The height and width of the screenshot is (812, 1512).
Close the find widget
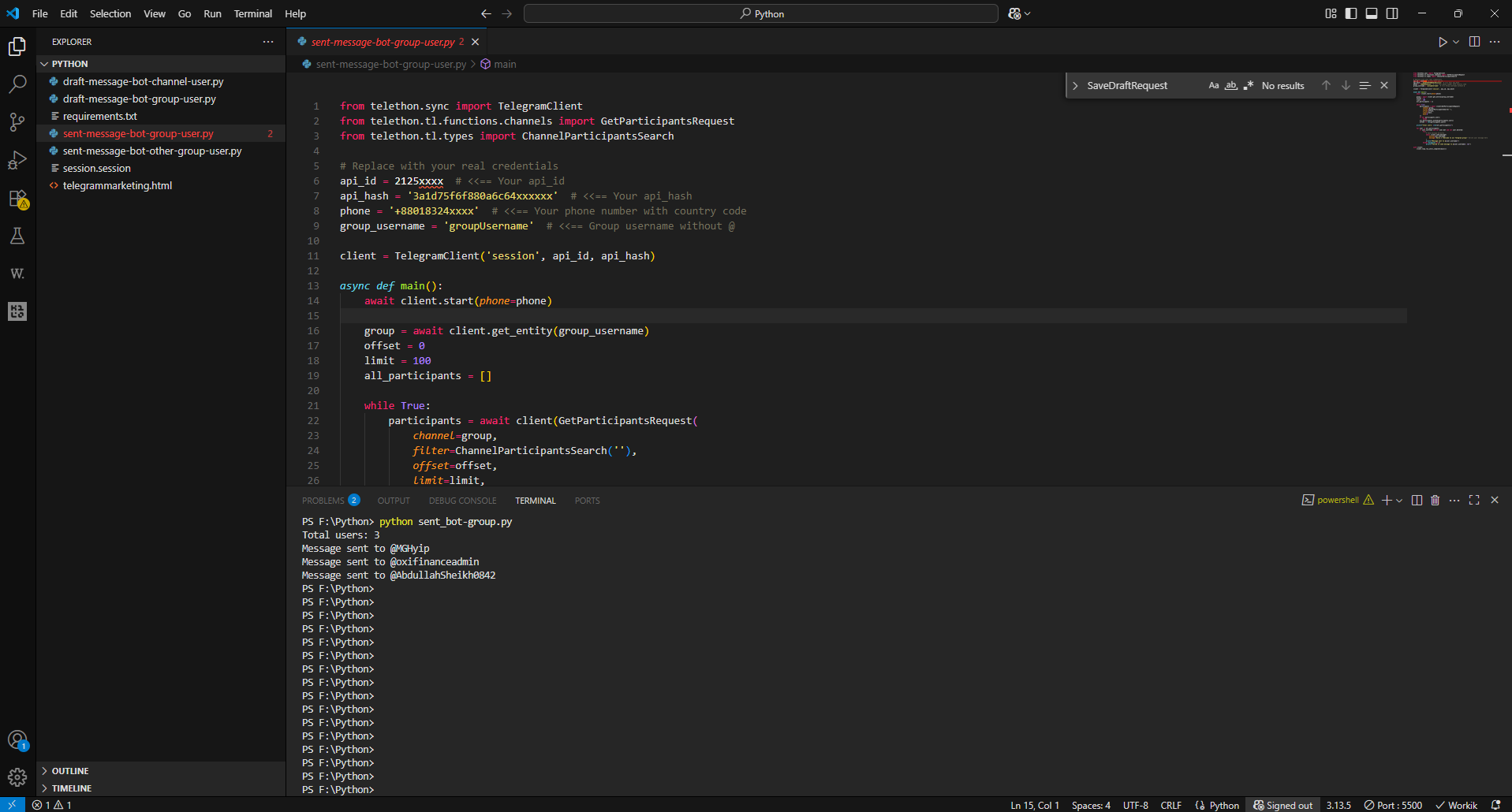pos(1384,85)
